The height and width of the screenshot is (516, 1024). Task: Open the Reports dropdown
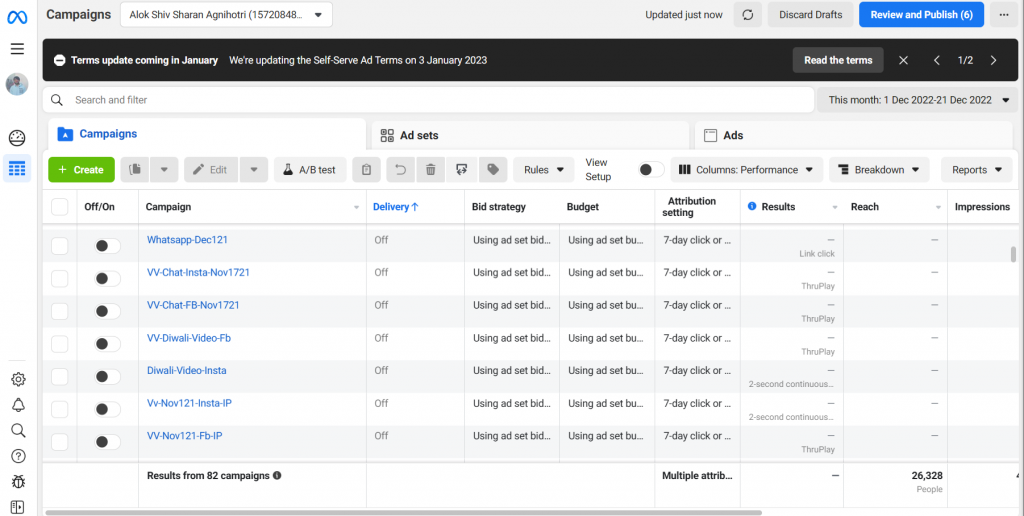click(x=976, y=170)
